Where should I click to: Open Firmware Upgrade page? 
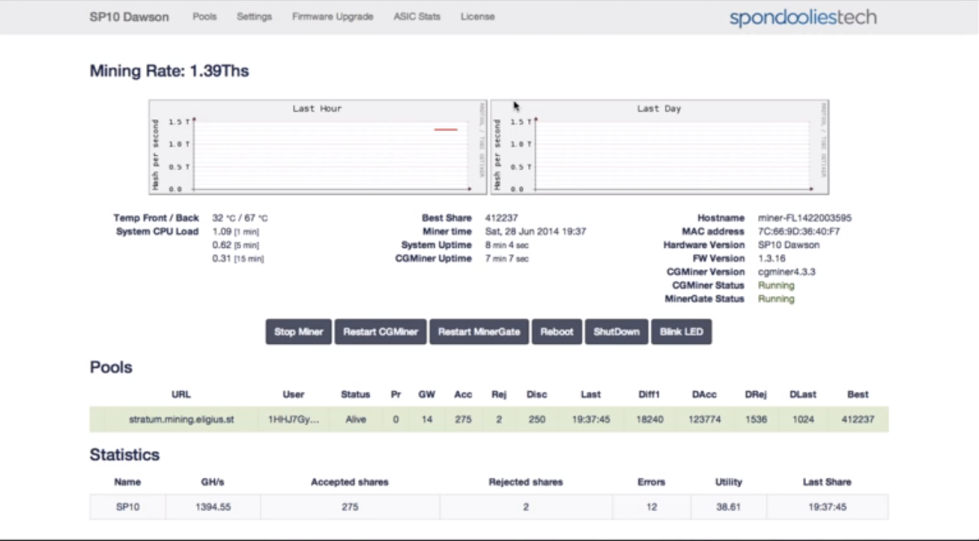coord(332,17)
